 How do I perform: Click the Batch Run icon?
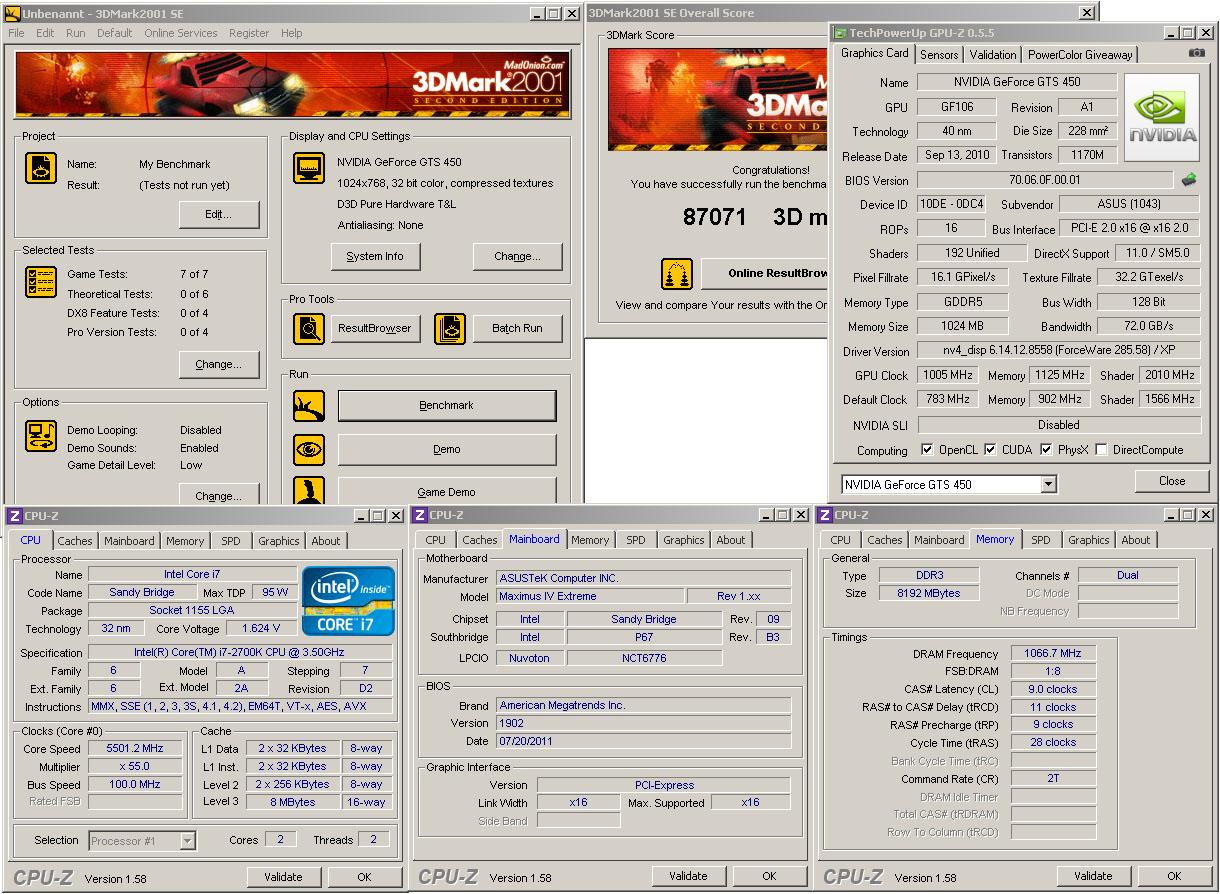pyautogui.click(x=450, y=328)
